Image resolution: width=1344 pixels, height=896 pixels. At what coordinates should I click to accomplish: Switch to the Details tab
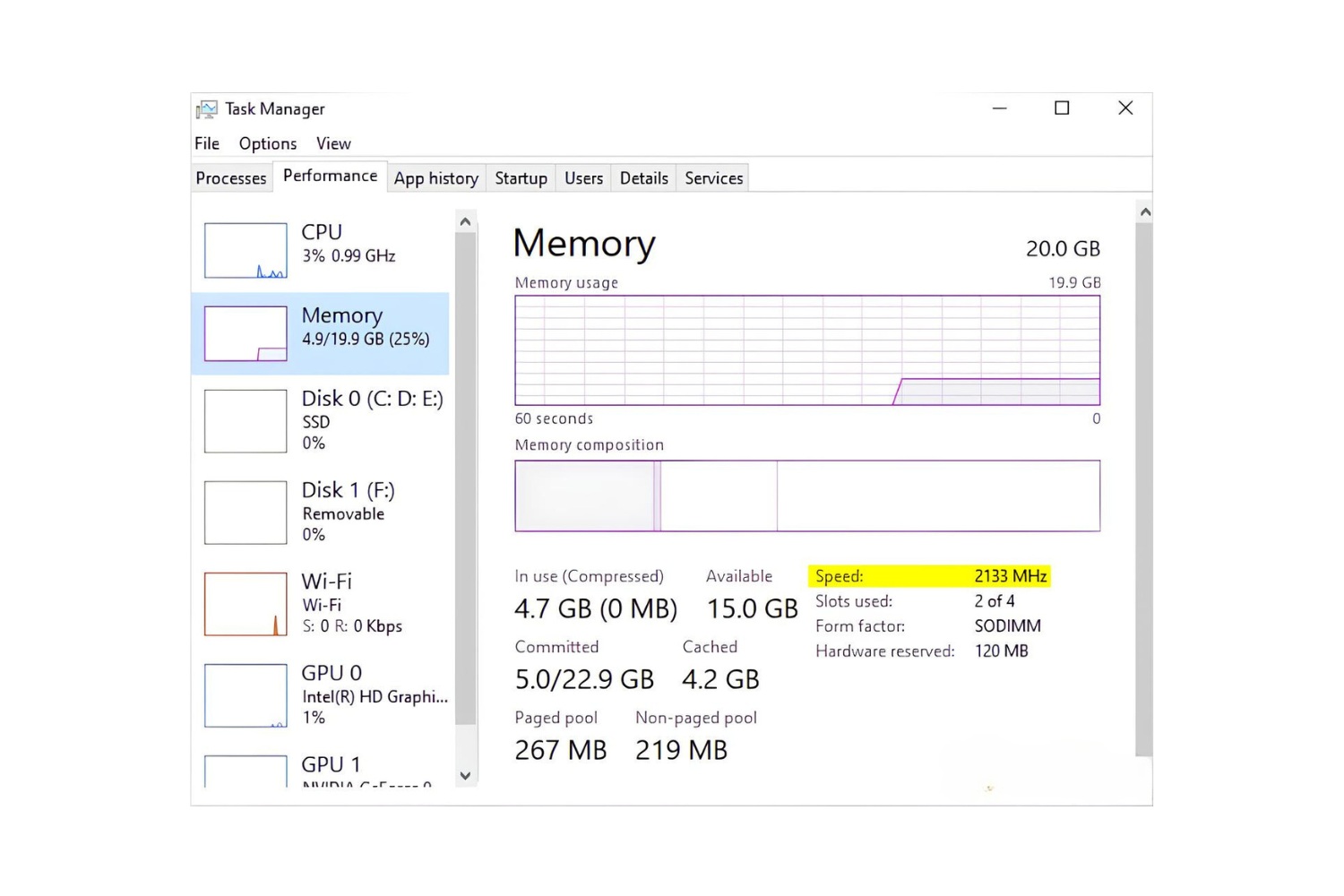coord(643,178)
